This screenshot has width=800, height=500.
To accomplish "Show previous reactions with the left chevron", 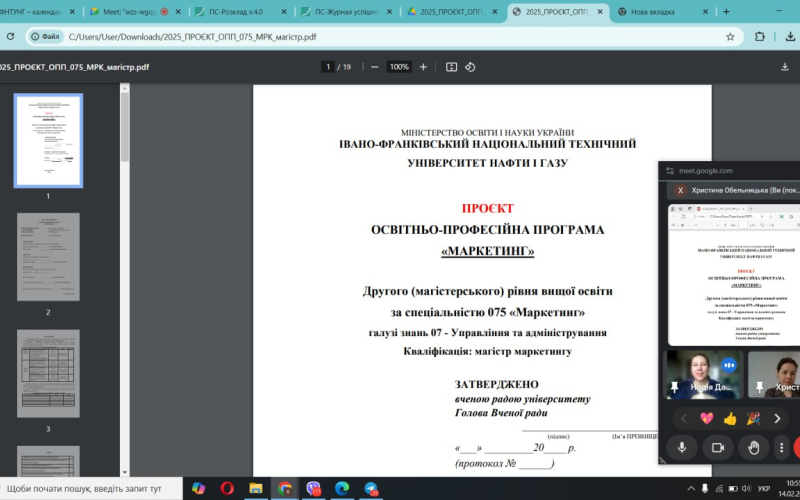I will coord(684,419).
